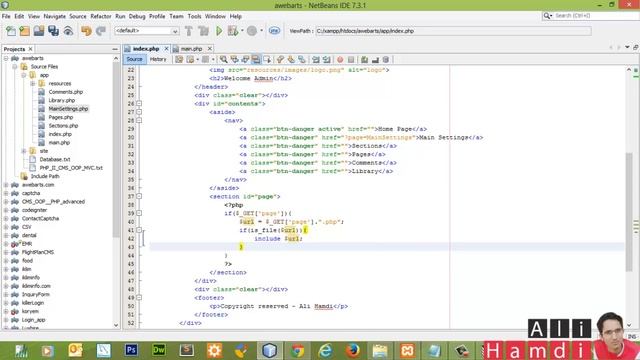Click the Save All toolbar icon

(x=53, y=31)
